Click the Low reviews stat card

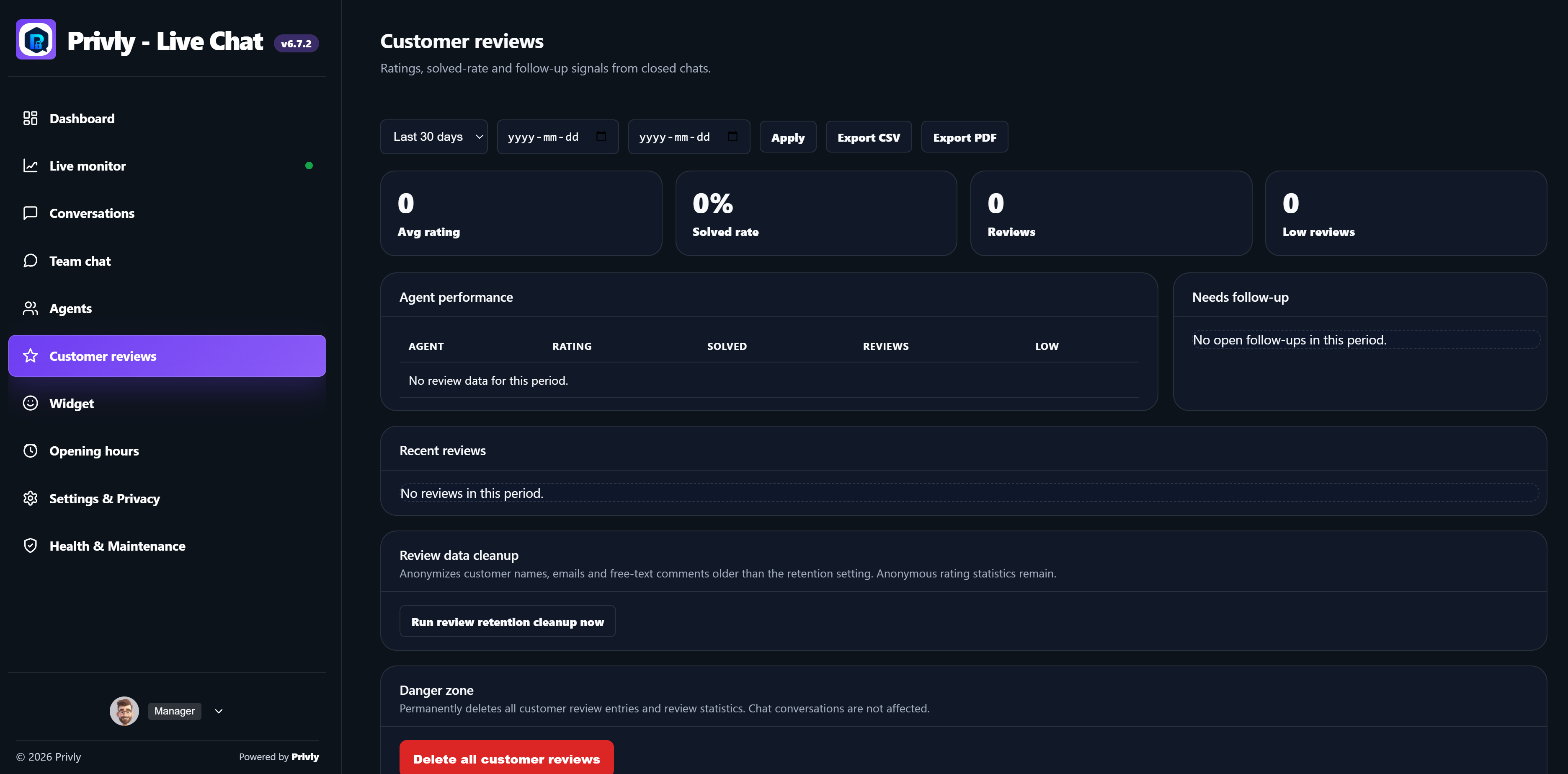(1406, 213)
